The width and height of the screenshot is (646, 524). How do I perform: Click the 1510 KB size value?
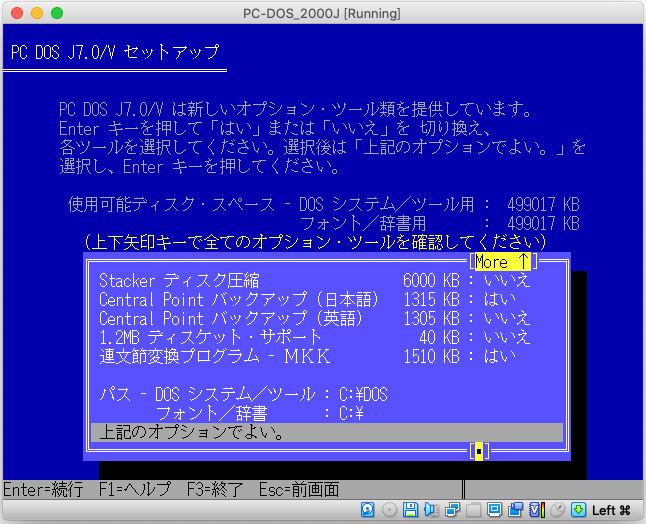tap(431, 356)
